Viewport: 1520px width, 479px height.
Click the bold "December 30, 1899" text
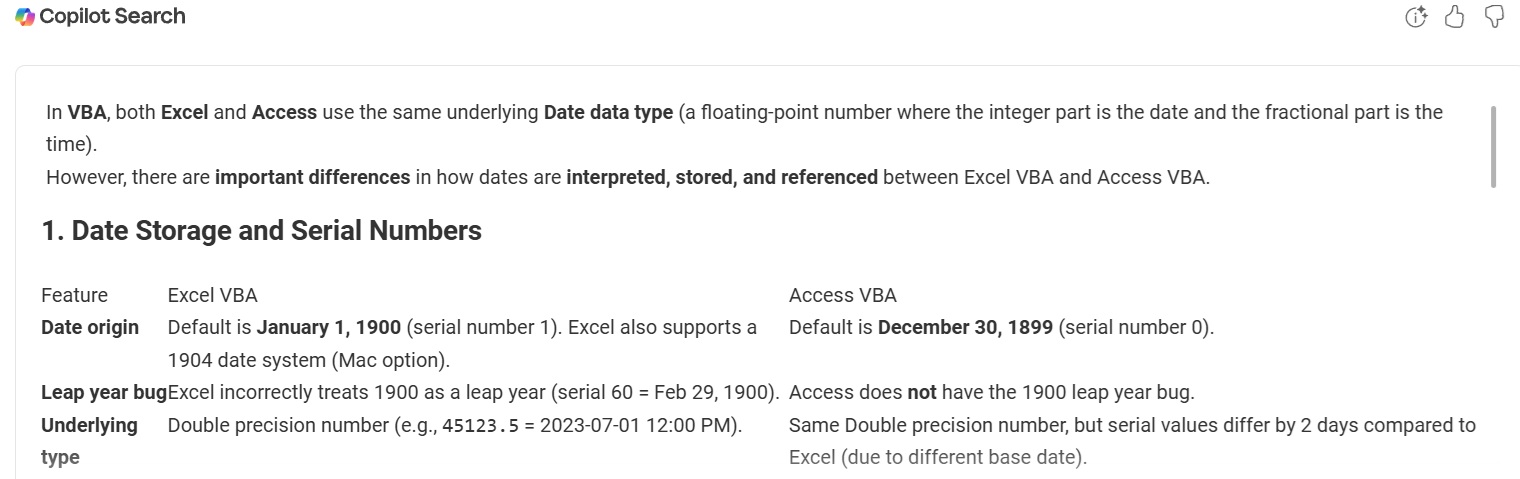[965, 327]
